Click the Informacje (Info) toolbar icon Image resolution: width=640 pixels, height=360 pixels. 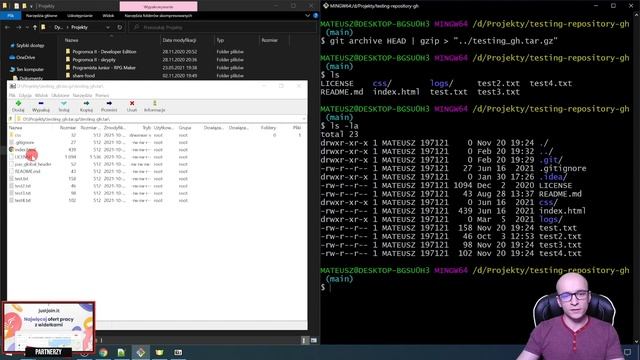[x=155, y=103]
